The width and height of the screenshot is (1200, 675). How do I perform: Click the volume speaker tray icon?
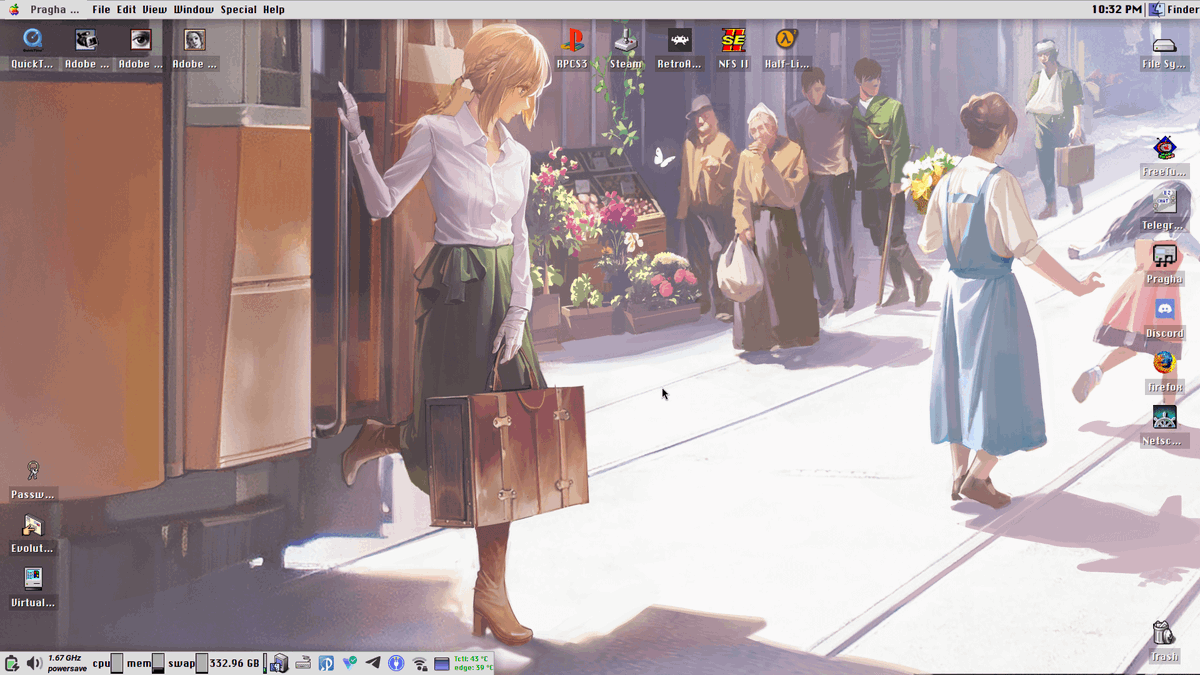click(34, 663)
